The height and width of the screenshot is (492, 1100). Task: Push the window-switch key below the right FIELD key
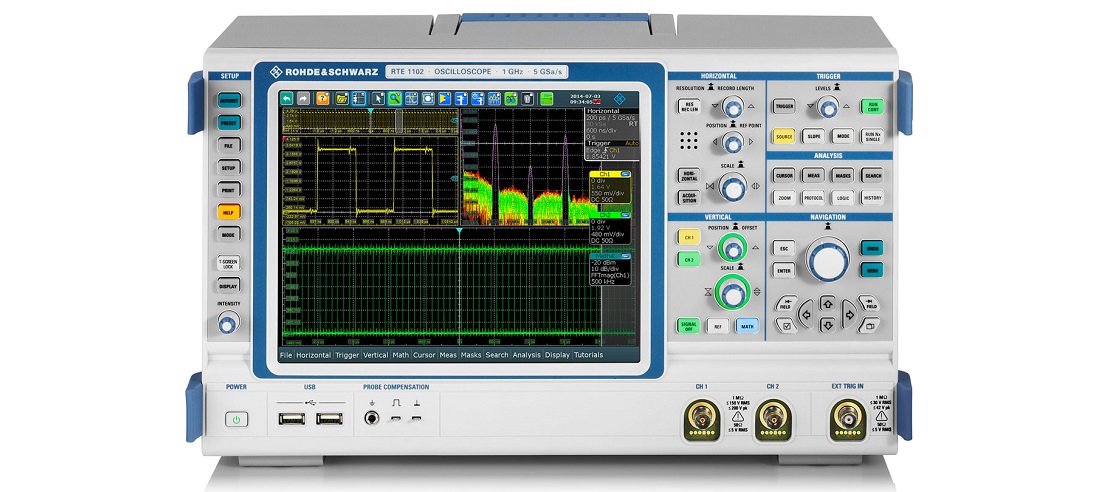pyautogui.click(x=869, y=325)
